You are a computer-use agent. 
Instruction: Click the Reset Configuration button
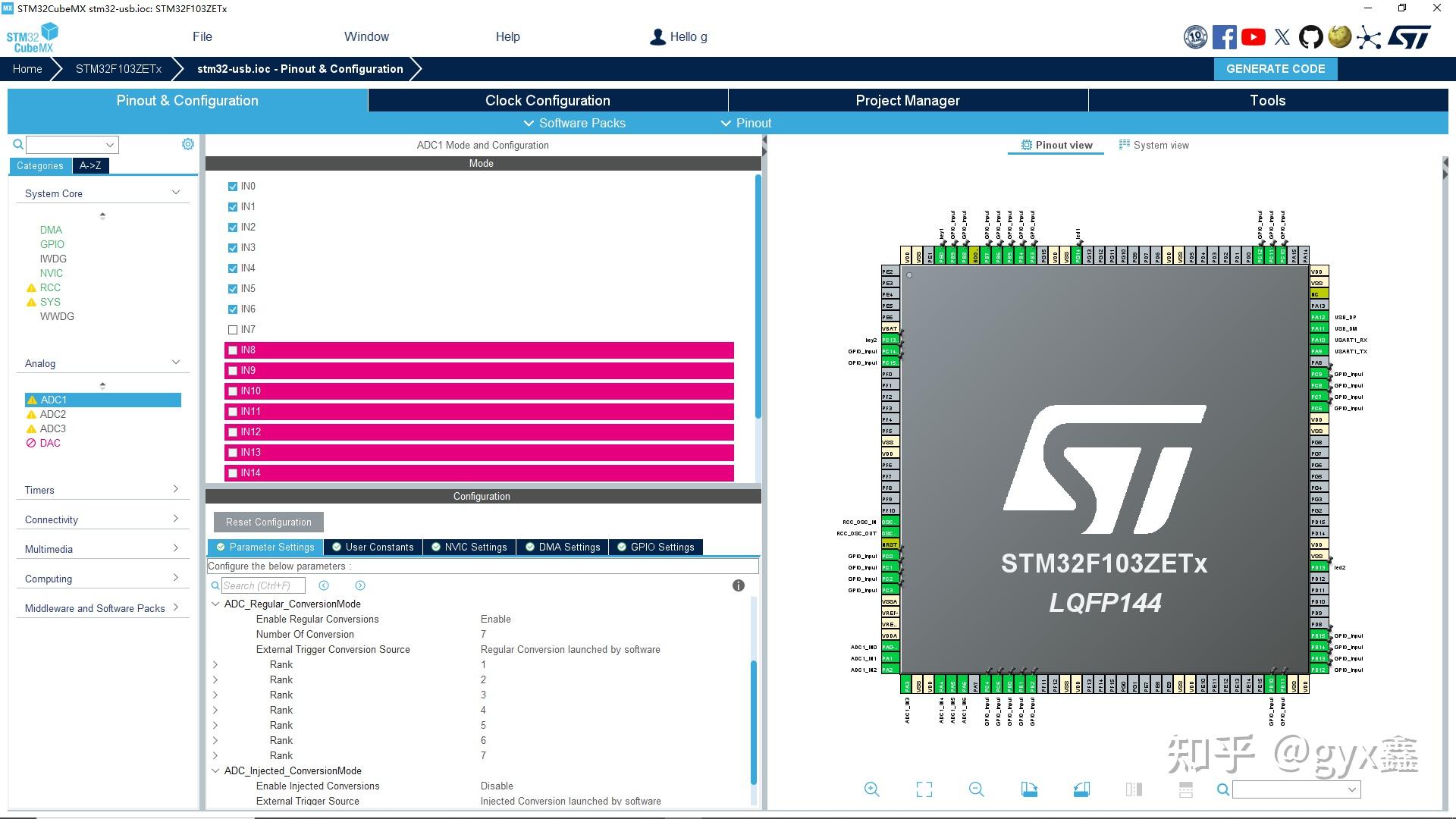tap(268, 522)
